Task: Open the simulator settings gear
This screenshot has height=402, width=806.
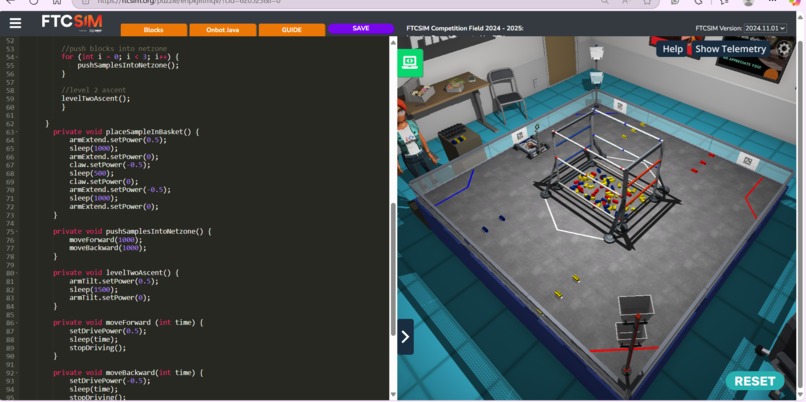Action: pyautogui.click(x=784, y=49)
